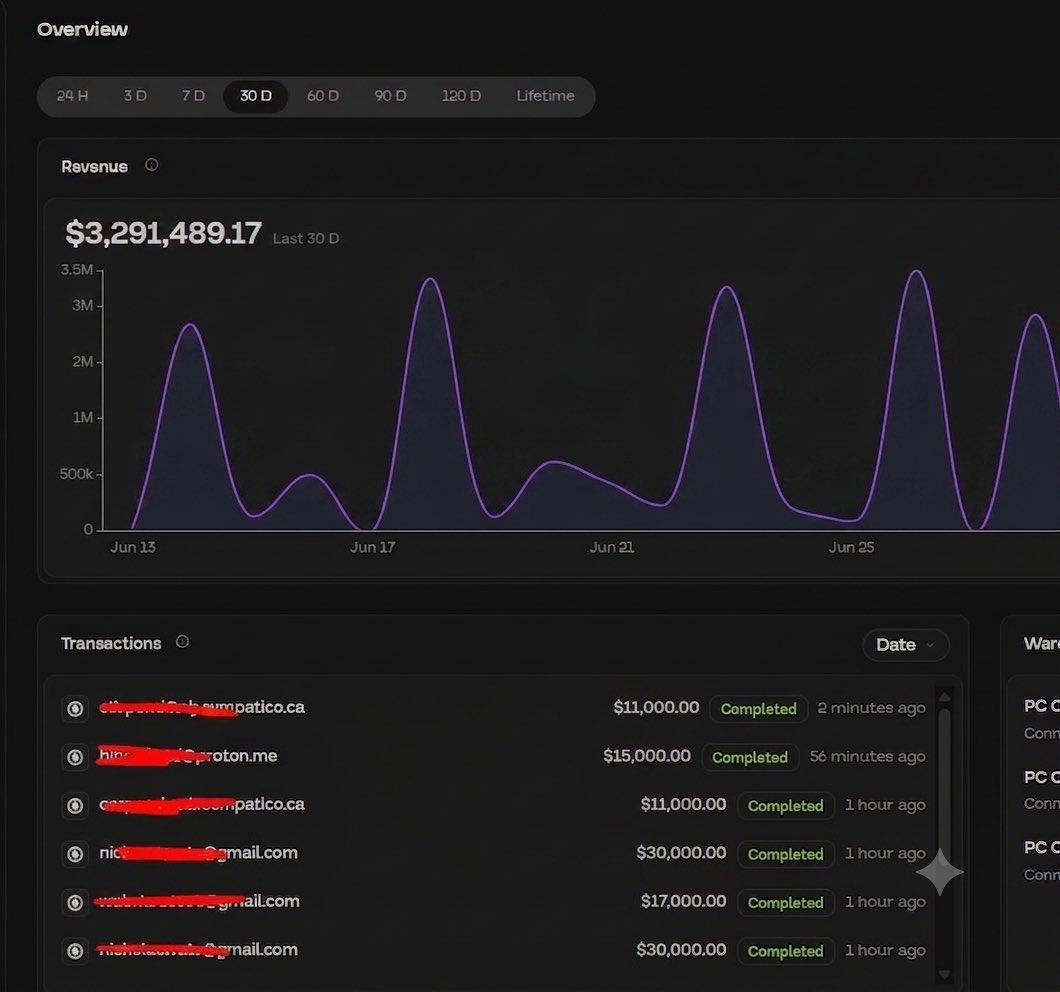This screenshot has width=1060, height=992.
Task: Open the 90 D time range
Action: (391, 96)
